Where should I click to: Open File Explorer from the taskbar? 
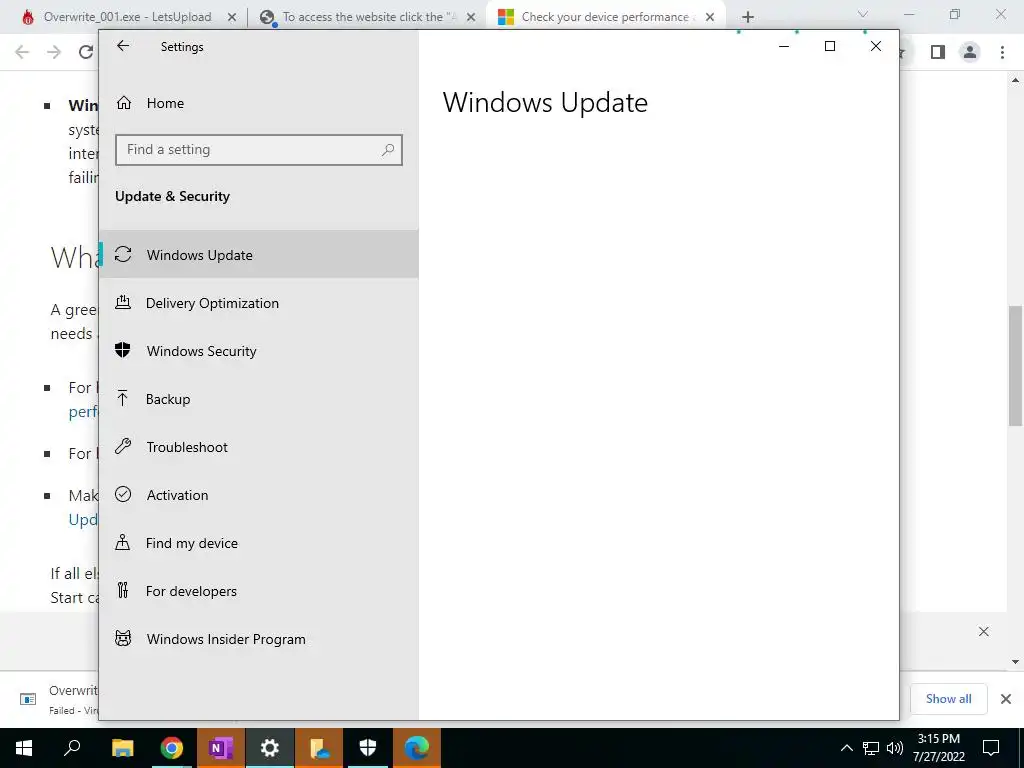(x=122, y=748)
